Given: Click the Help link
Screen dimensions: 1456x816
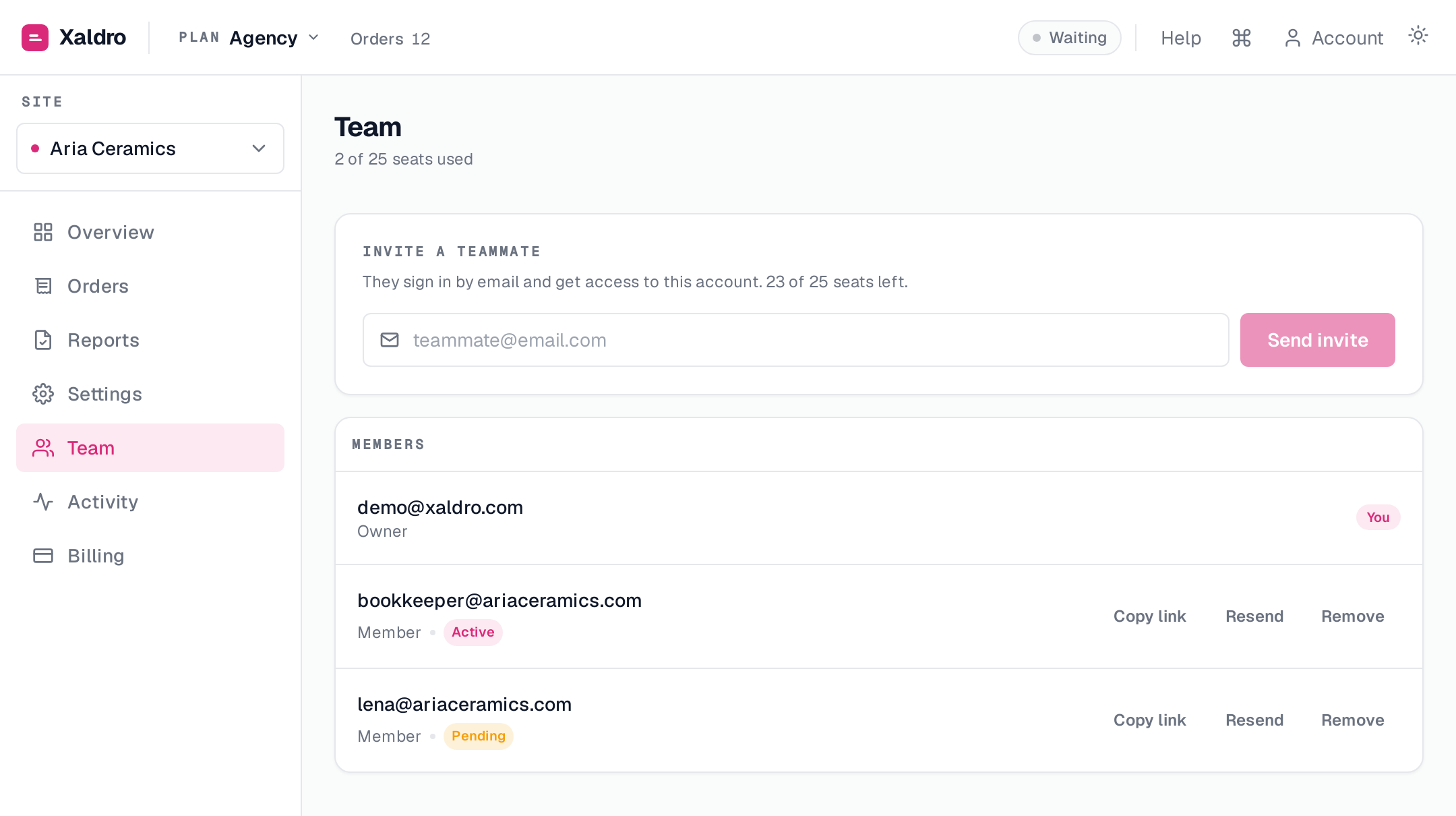Looking at the screenshot, I should [1181, 38].
